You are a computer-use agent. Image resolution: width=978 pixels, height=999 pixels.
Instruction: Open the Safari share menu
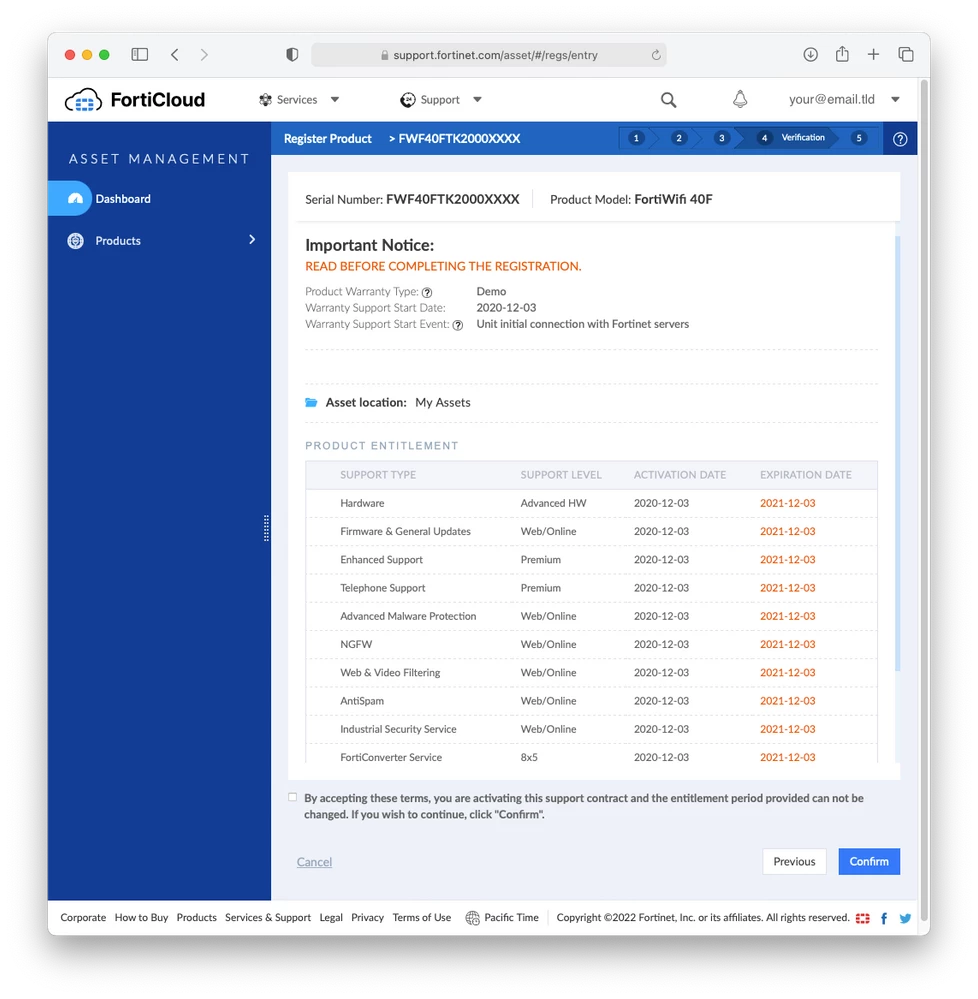pos(842,54)
